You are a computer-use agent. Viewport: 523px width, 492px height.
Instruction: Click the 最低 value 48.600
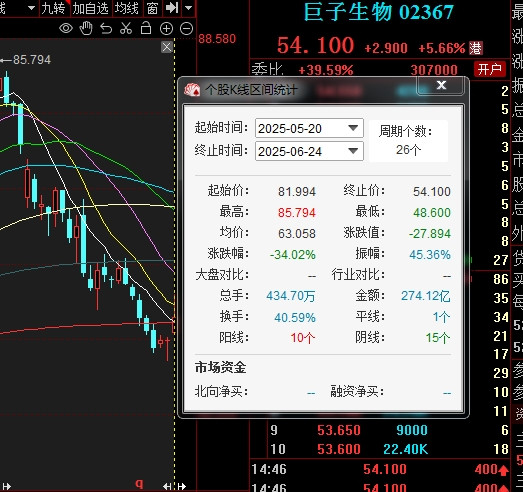pos(432,212)
